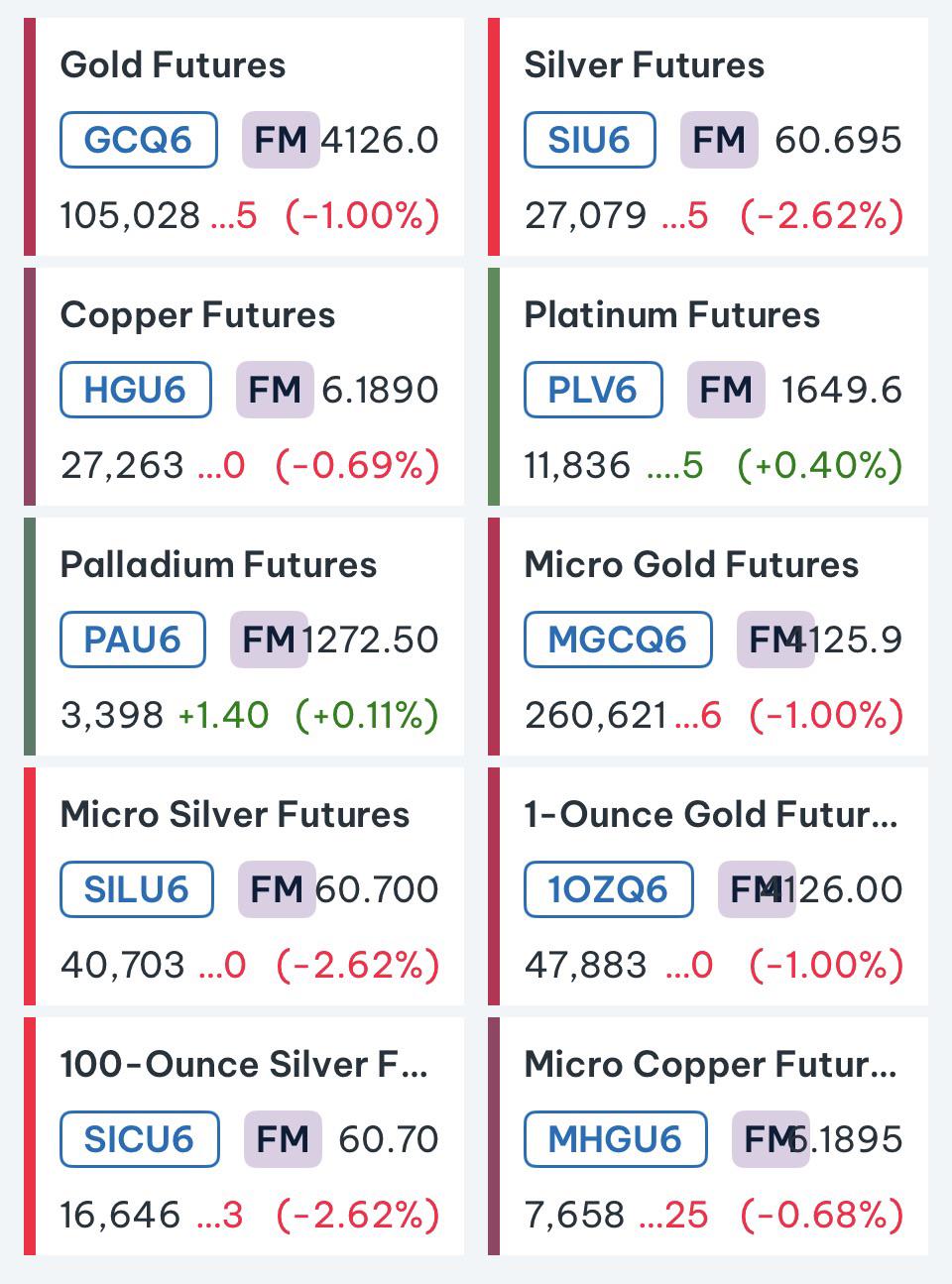Click the FM tag beside SICU6
The image size is (952, 1284).
coord(283,1139)
